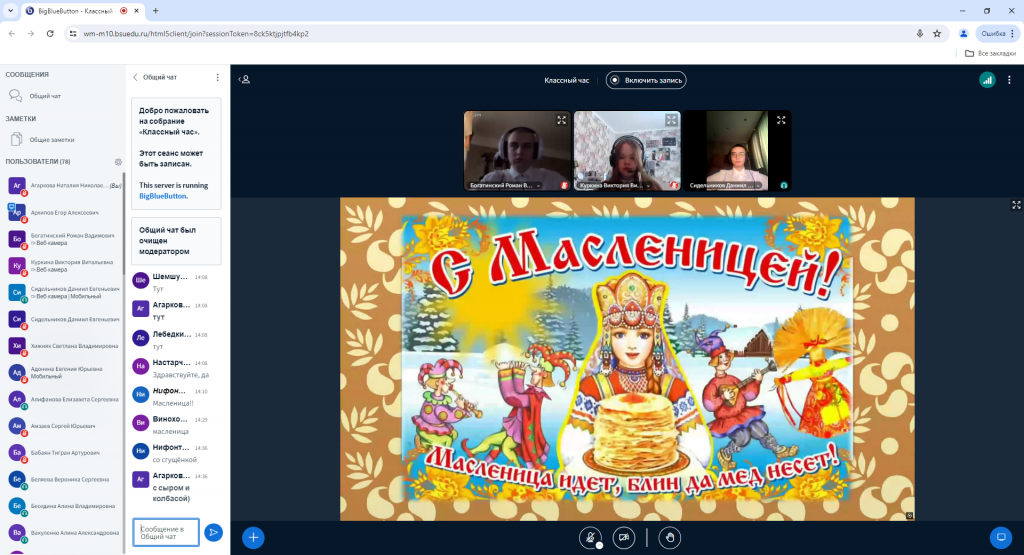Select user Адонина Евгения Юрьевна
This screenshot has height=555, width=1024.
pos(64,372)
